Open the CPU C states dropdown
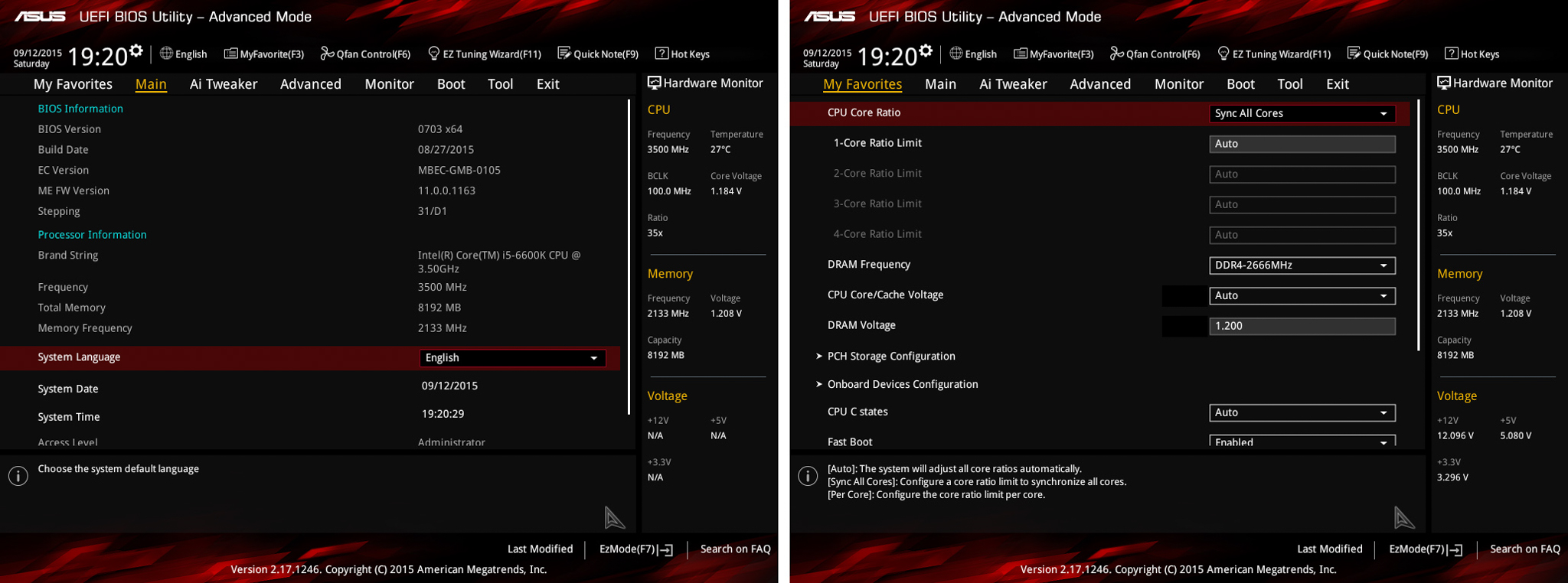The height and width of the screenshot is (583, 1568). pos(1302,412)
